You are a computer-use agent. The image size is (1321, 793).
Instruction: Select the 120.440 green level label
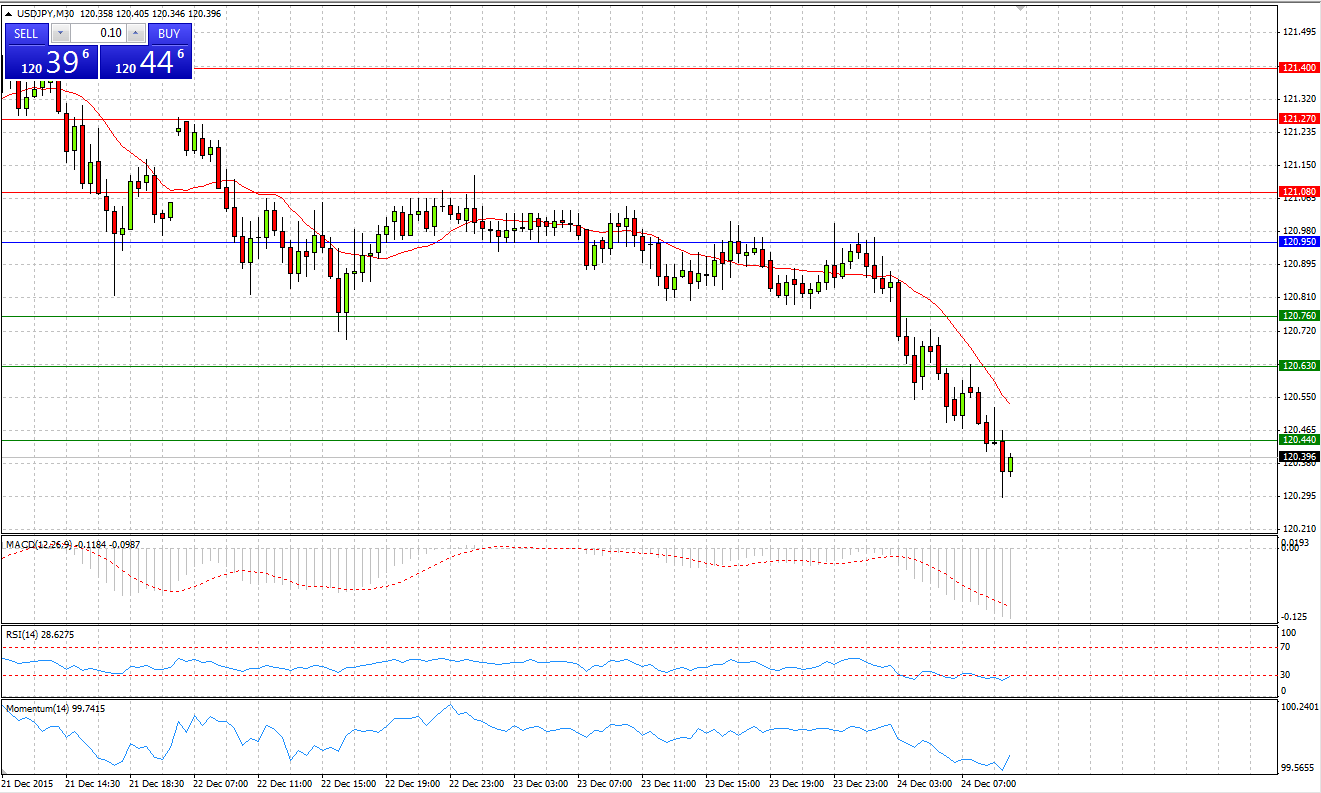1299,439
